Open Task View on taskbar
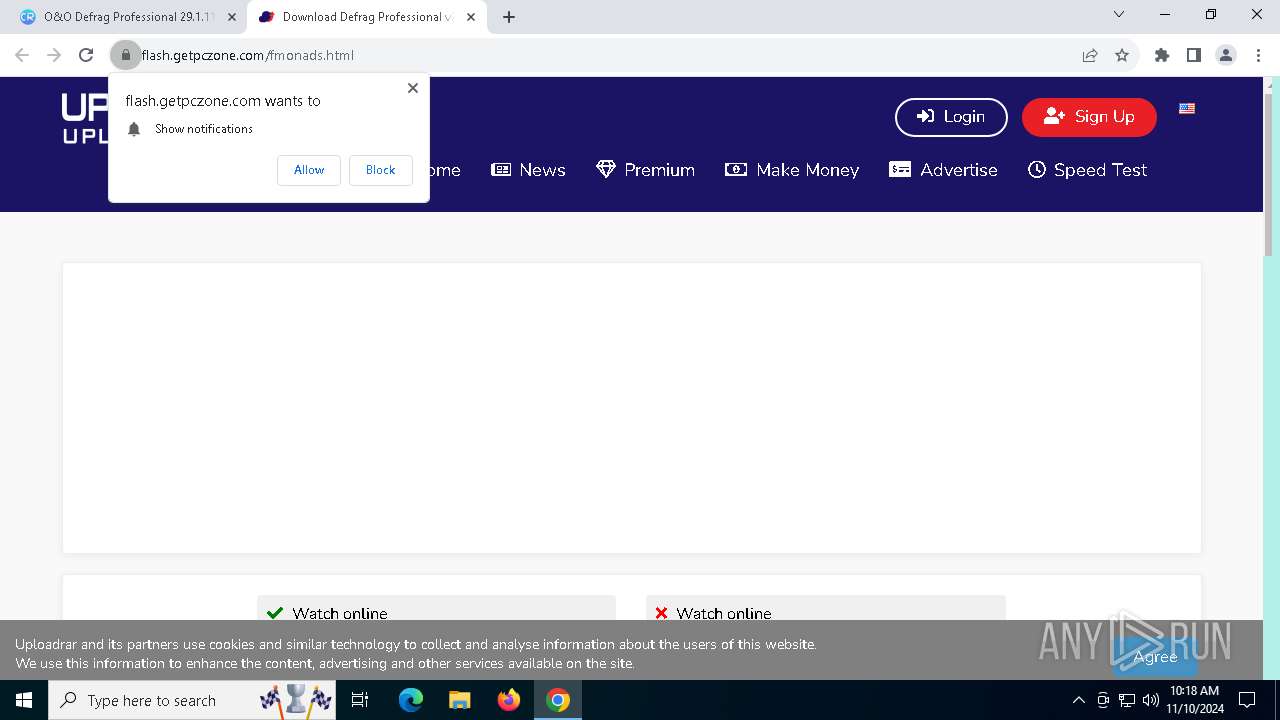This screenshot has width=1280, height=720. point(360,700)
